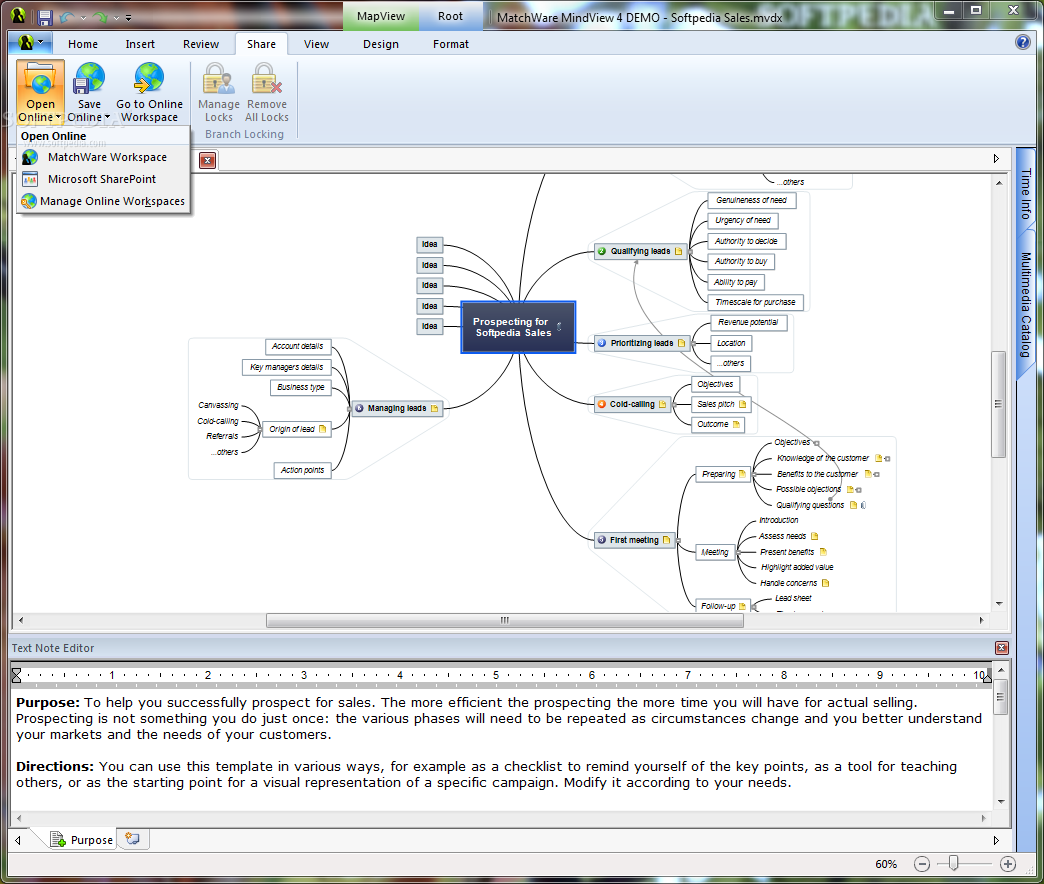Click Go to Online Workspace icon
1044x884 pixels.
[149, 79]
